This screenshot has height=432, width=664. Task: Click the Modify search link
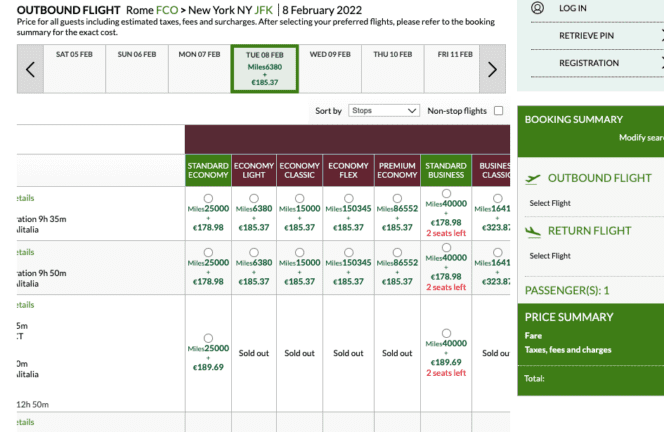tap(641, 137)
